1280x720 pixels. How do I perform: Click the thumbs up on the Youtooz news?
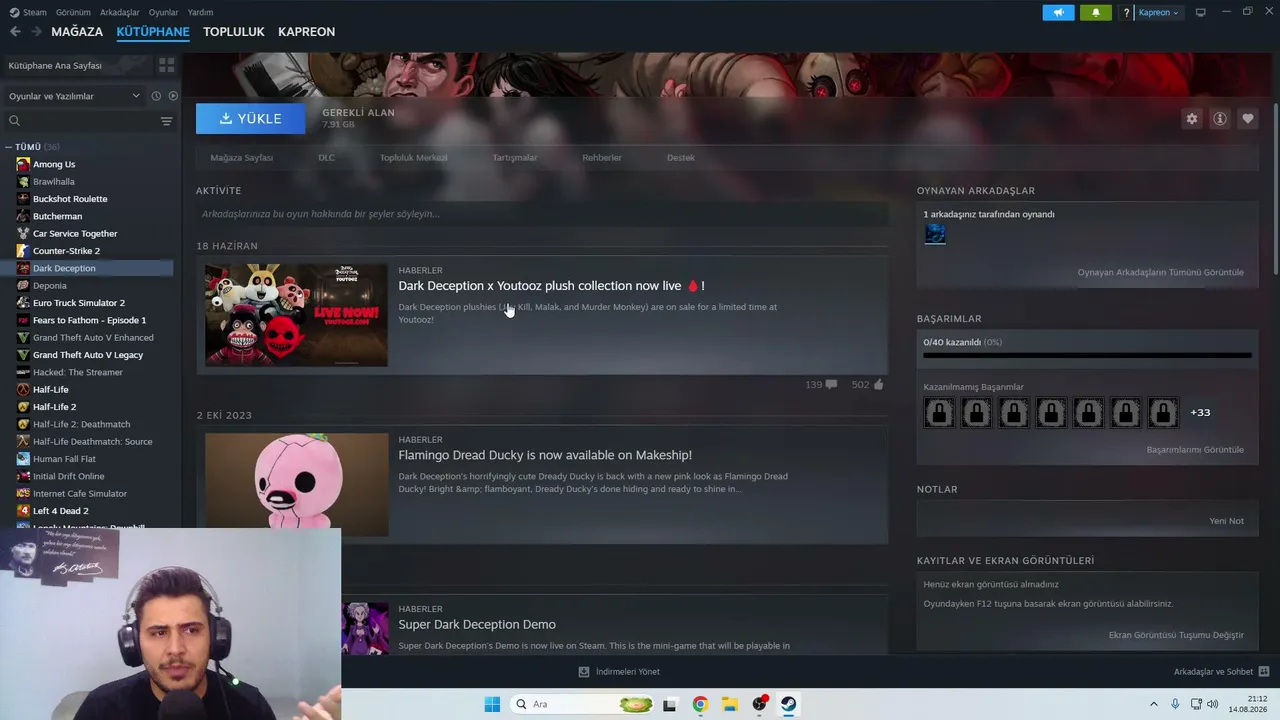coord(878,384)
